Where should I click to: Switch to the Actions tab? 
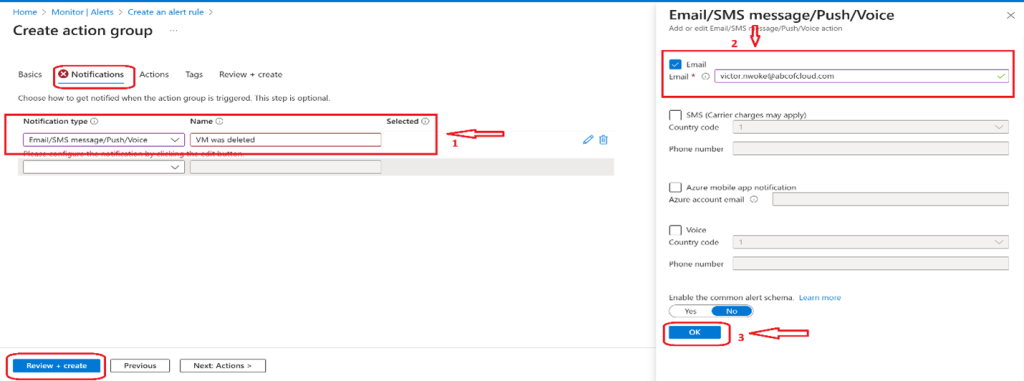pos(154,75)
